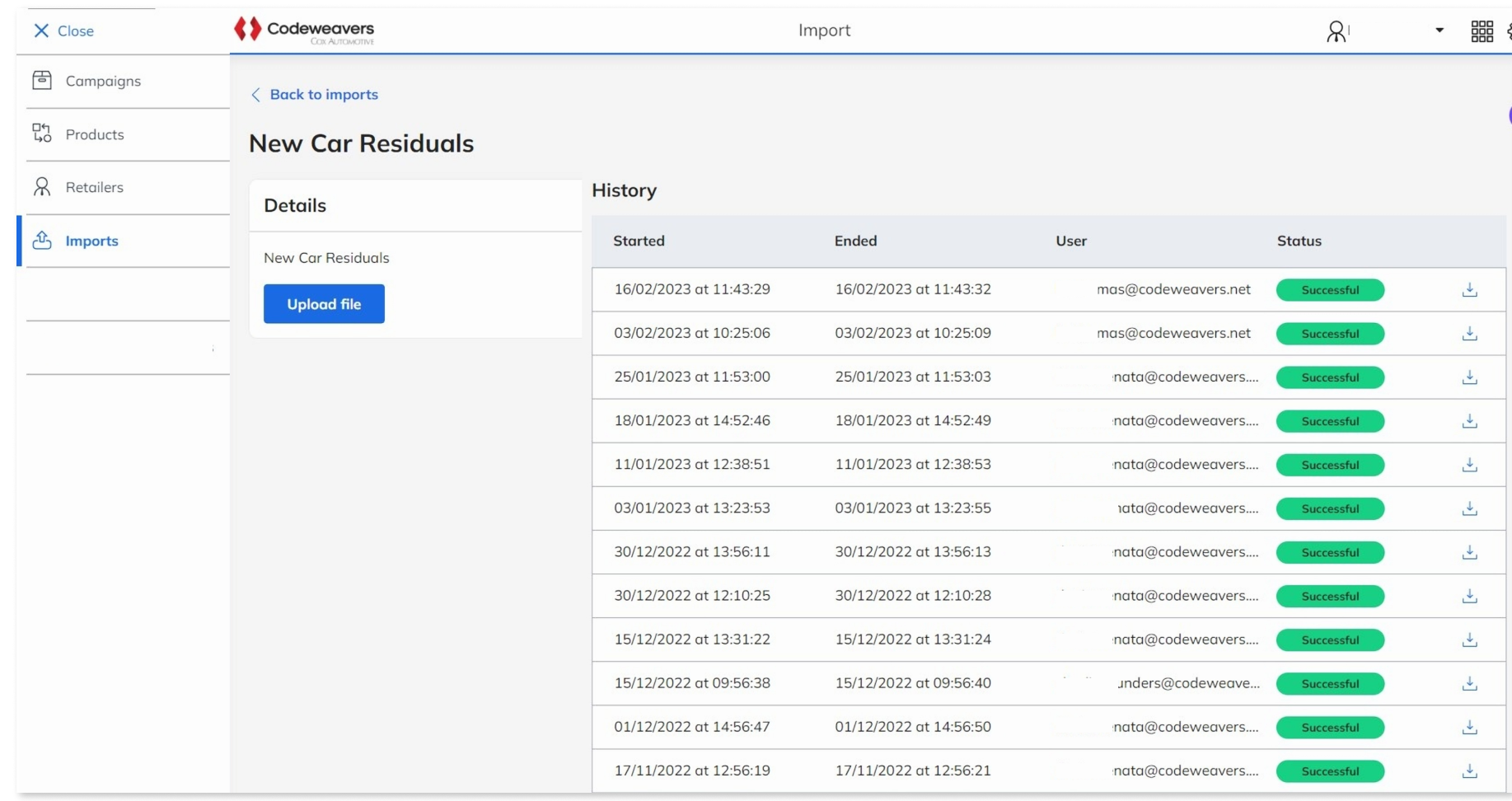Click the Campaigns calendar icon
1512x801 pixels.
coord(42,80)
